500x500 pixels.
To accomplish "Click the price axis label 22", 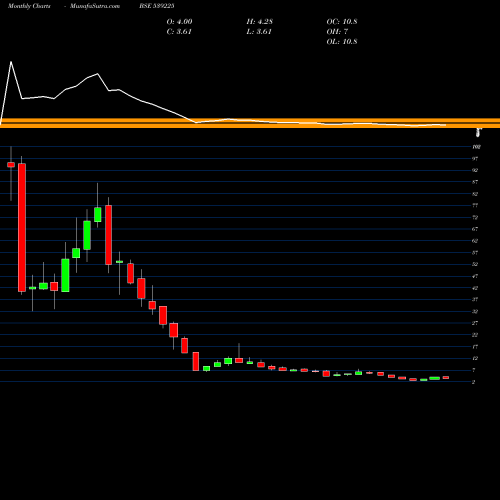I will point(475,335).
